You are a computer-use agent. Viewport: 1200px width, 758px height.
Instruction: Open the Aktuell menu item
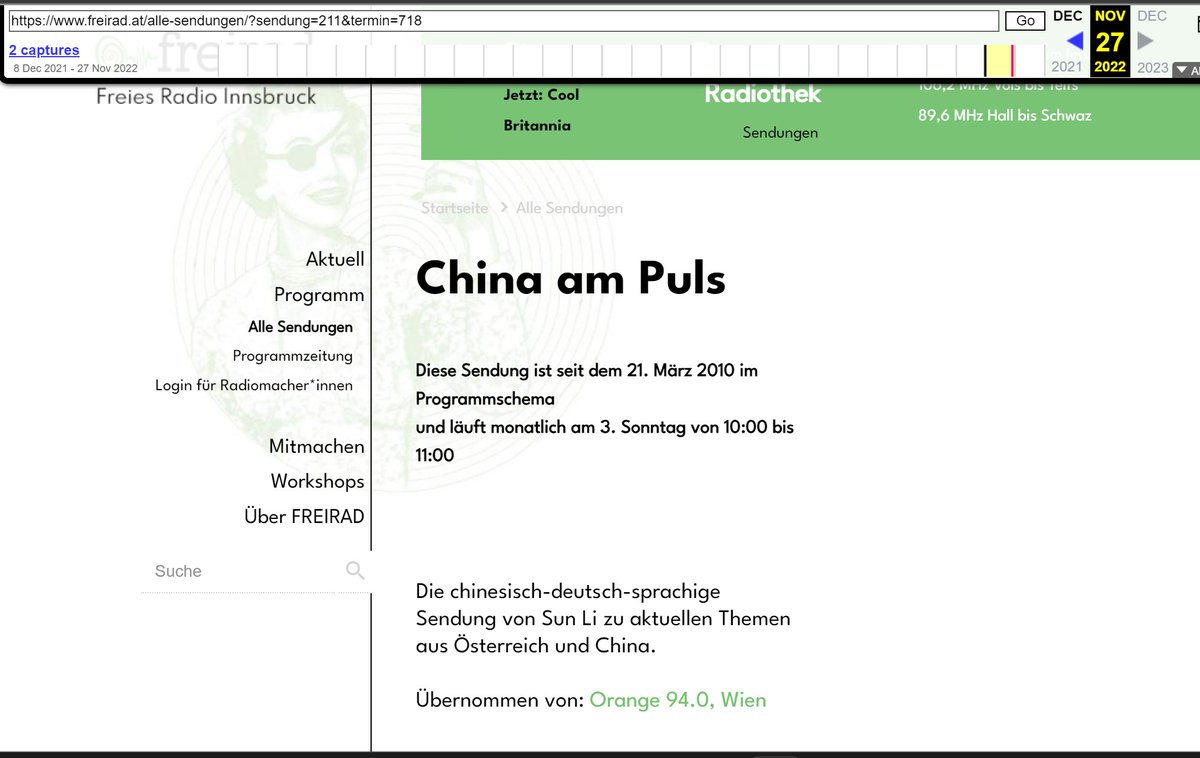tap(335, 259)
